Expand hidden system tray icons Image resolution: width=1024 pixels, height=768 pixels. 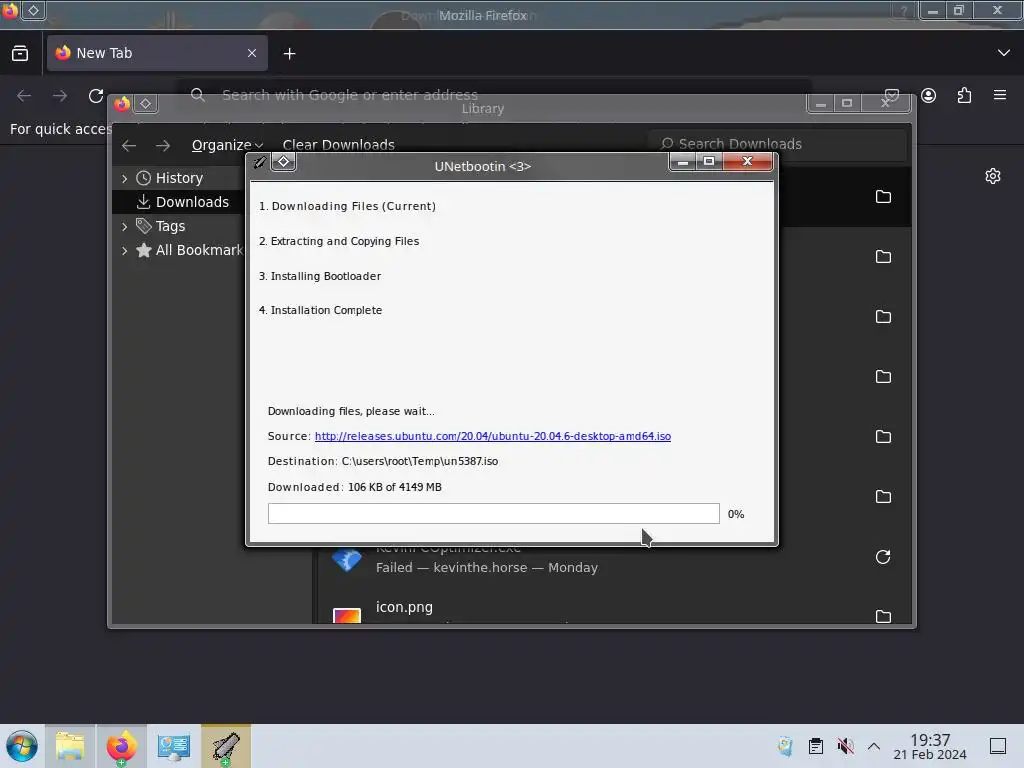pos(874,746)
